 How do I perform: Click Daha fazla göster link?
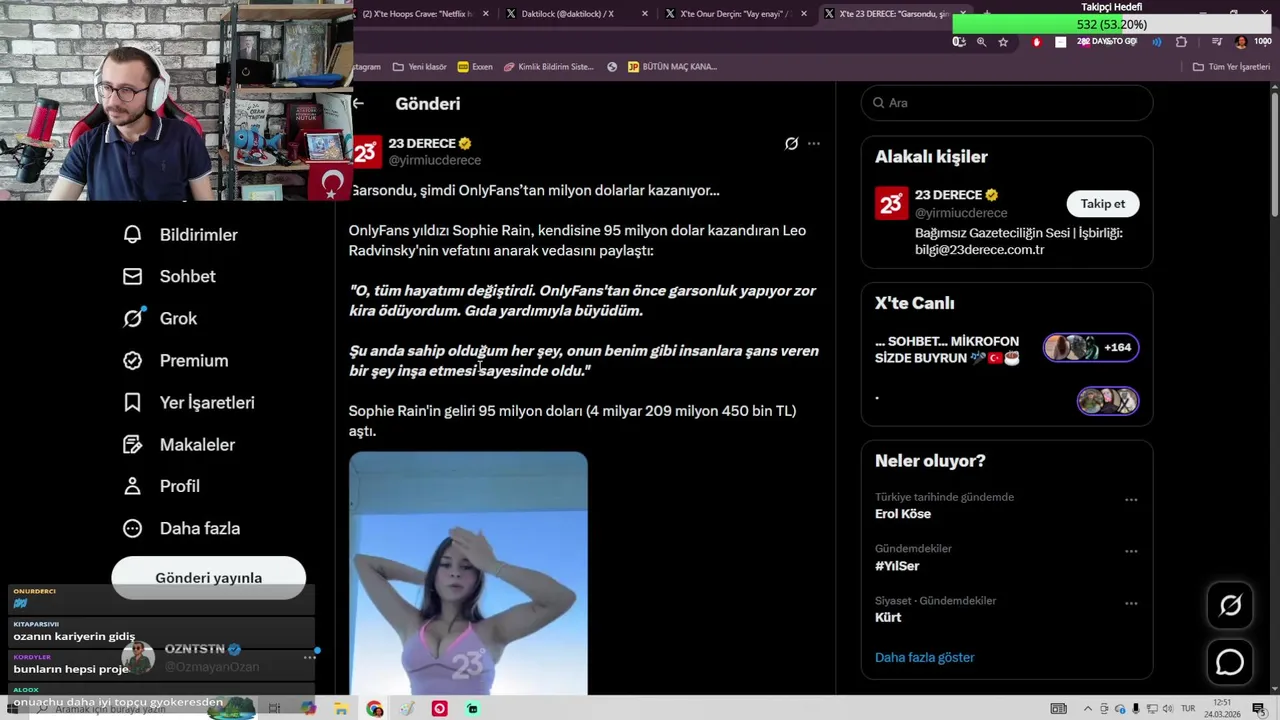924,657
